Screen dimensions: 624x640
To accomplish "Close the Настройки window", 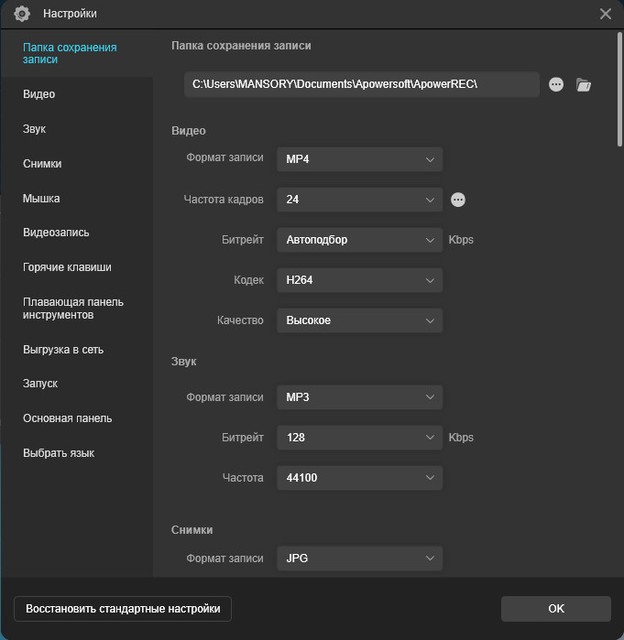I will click(605, 14).
